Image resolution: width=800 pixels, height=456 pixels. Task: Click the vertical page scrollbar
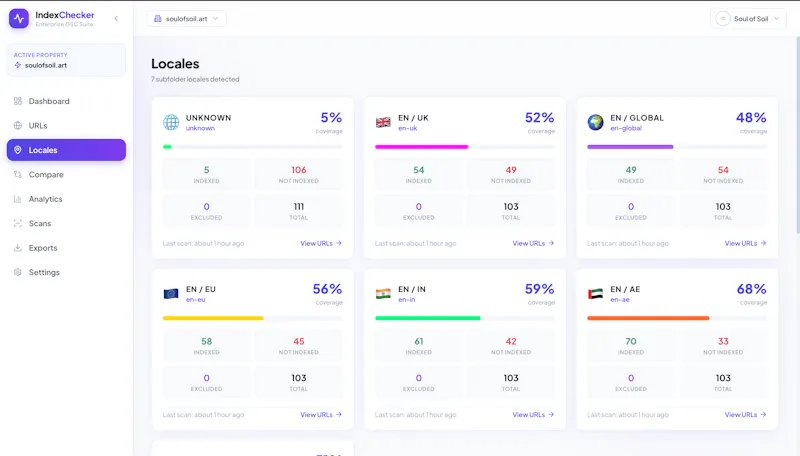797,135
